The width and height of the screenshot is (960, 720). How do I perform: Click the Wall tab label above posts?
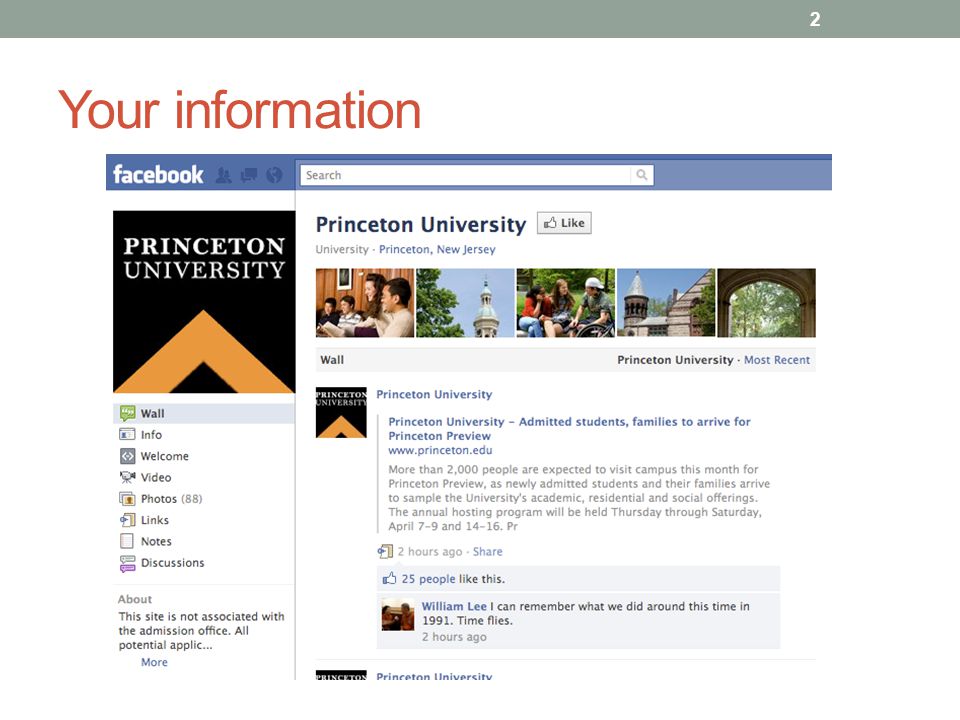[x=332, y=360]
